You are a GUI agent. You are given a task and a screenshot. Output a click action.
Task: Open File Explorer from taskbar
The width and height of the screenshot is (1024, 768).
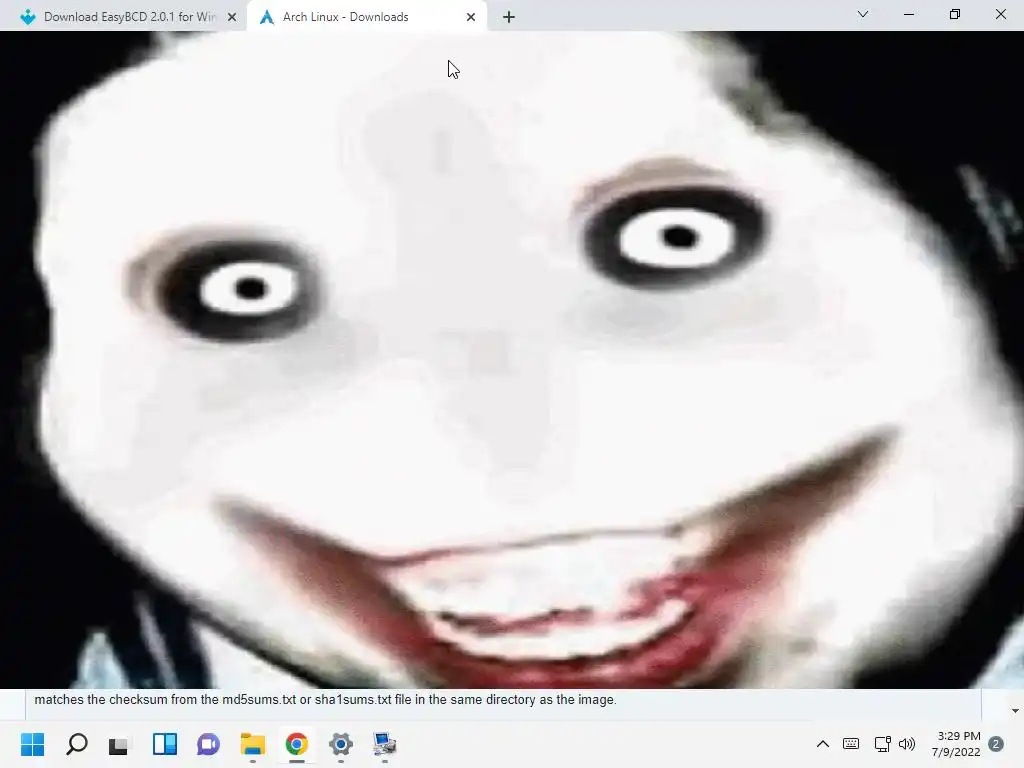253,744
